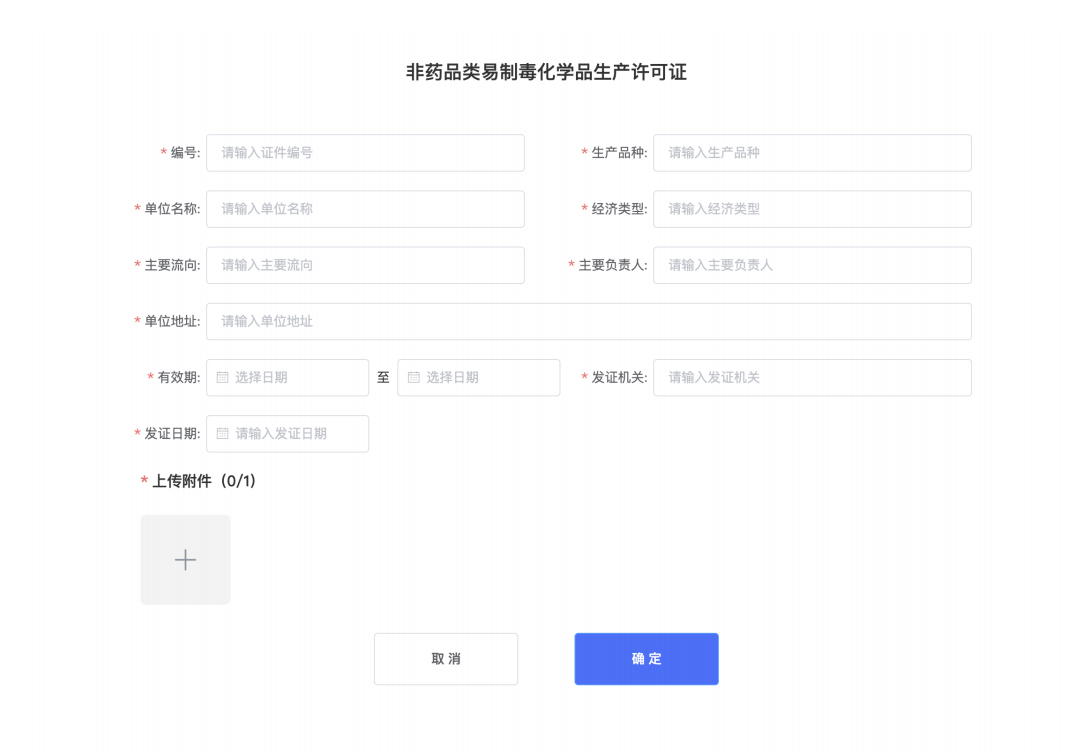Viewport: 1077px width, 755px height.
Task: Click the 非药品类易制毒化学品生产许可证 form title
Action: tap(546, 72)
